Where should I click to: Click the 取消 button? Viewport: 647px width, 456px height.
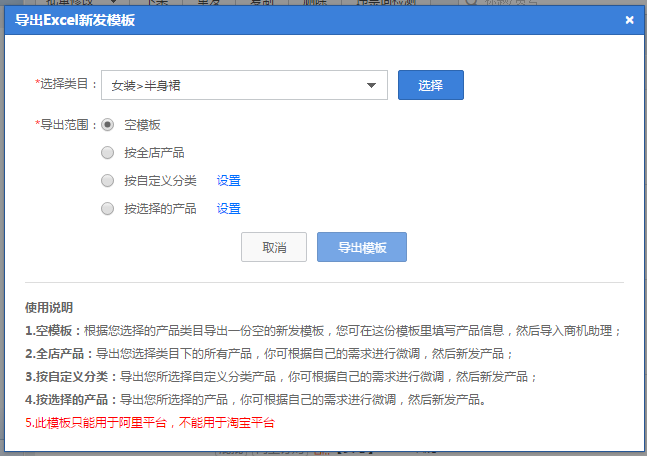pos(274,247)
